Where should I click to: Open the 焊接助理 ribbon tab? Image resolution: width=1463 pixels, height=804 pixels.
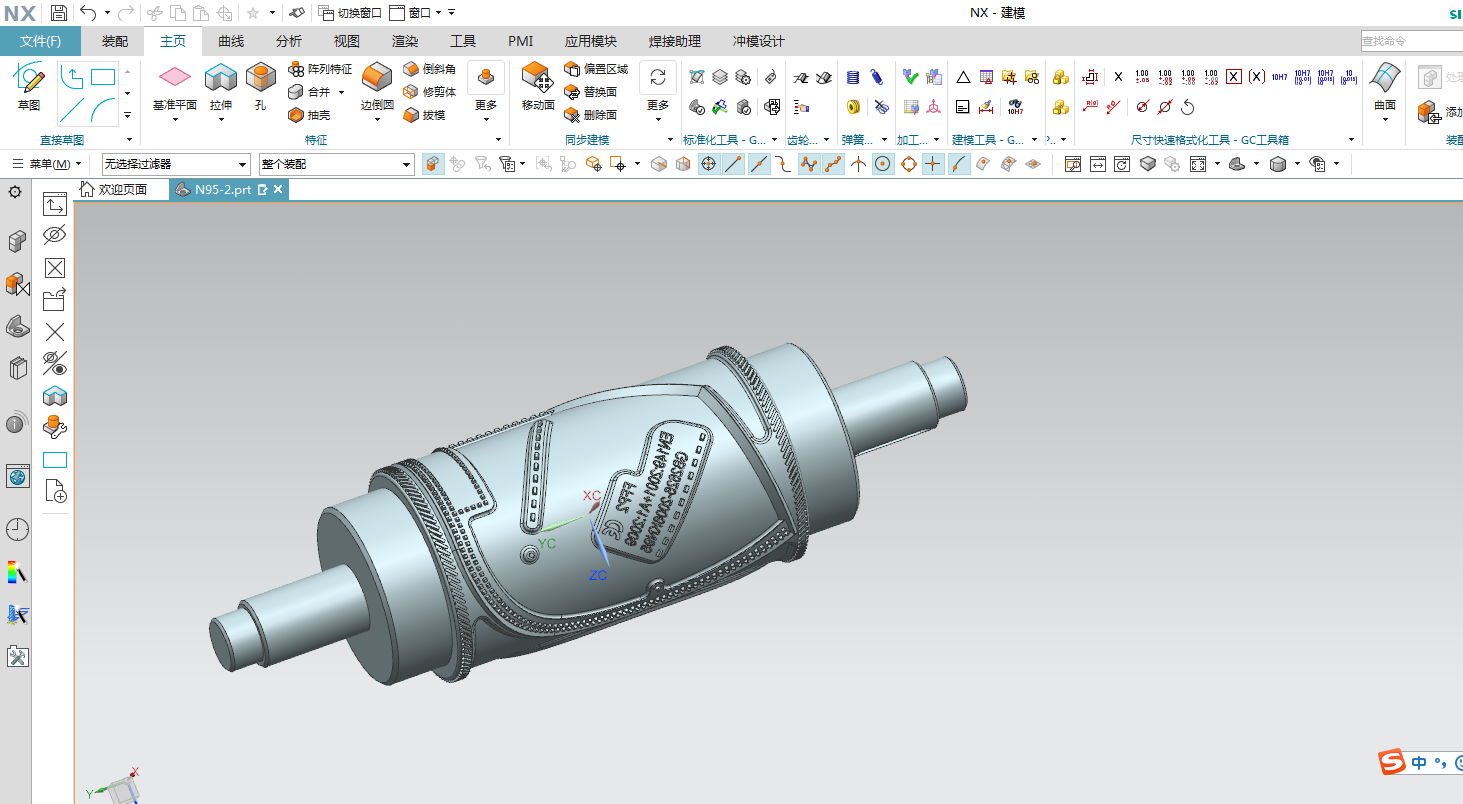coord(675,41)
